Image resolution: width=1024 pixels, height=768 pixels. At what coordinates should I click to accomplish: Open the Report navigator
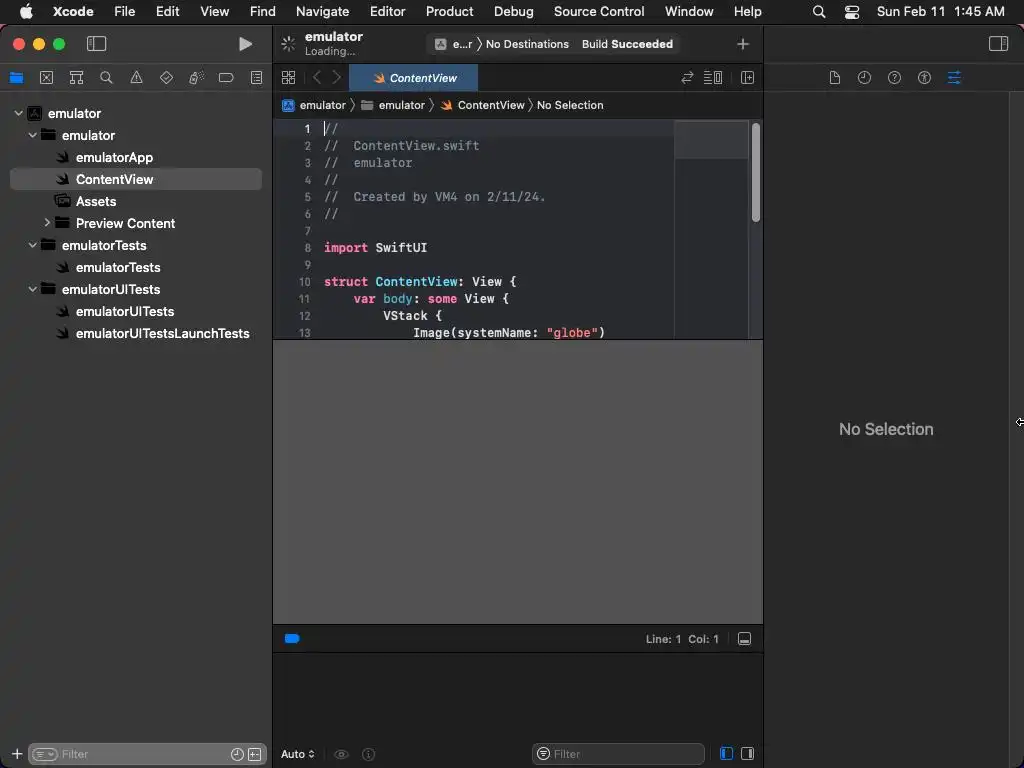(x=256, y=78)
